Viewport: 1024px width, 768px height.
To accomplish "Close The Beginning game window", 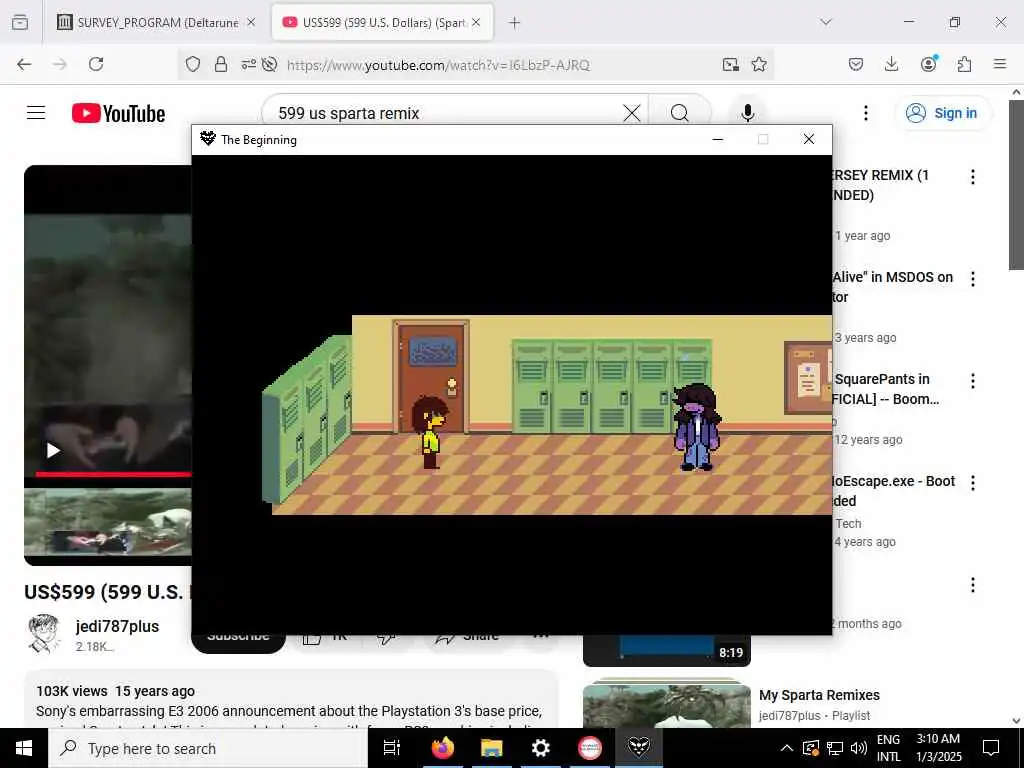I will click(808, 139).
